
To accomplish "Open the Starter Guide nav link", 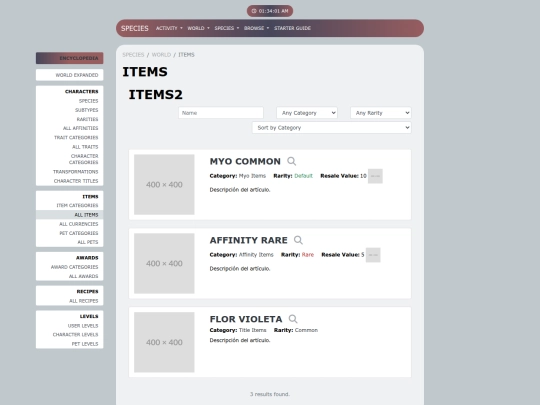I will pyautogui.click(x=292, y=28).
